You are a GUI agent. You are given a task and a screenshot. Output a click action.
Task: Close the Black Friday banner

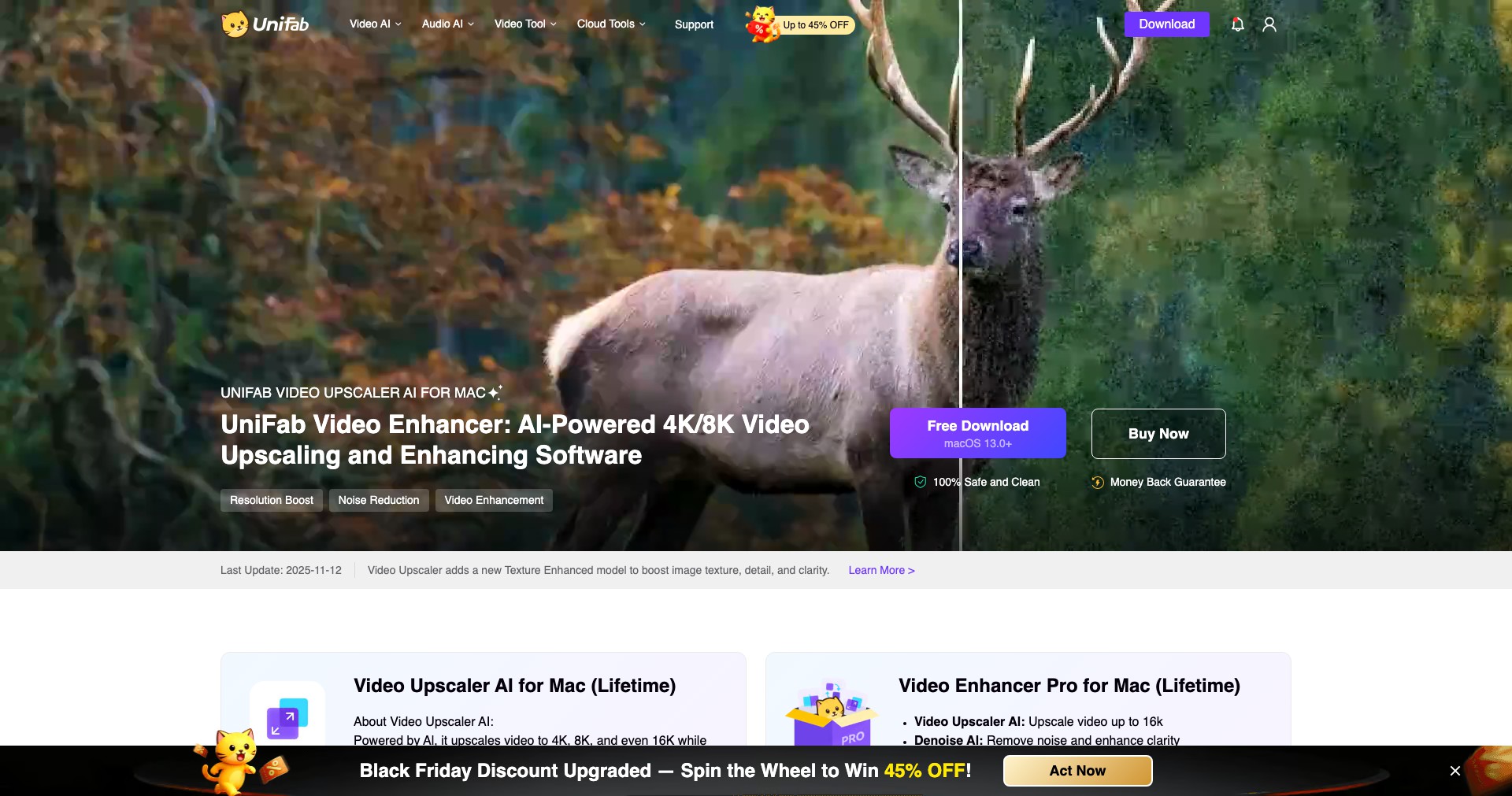tap(1455, 771)
